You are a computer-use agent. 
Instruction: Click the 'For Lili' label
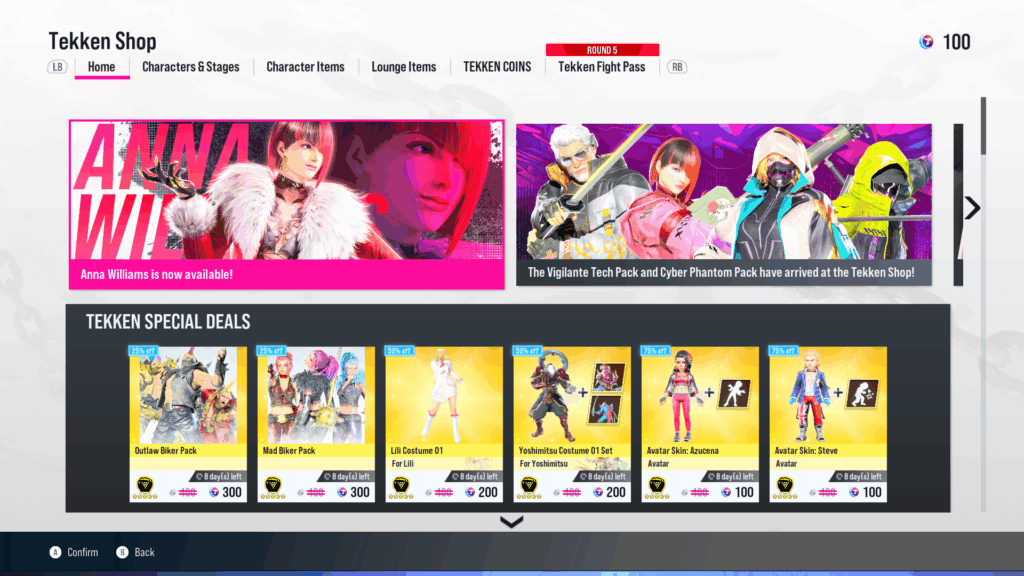[402, 464]
